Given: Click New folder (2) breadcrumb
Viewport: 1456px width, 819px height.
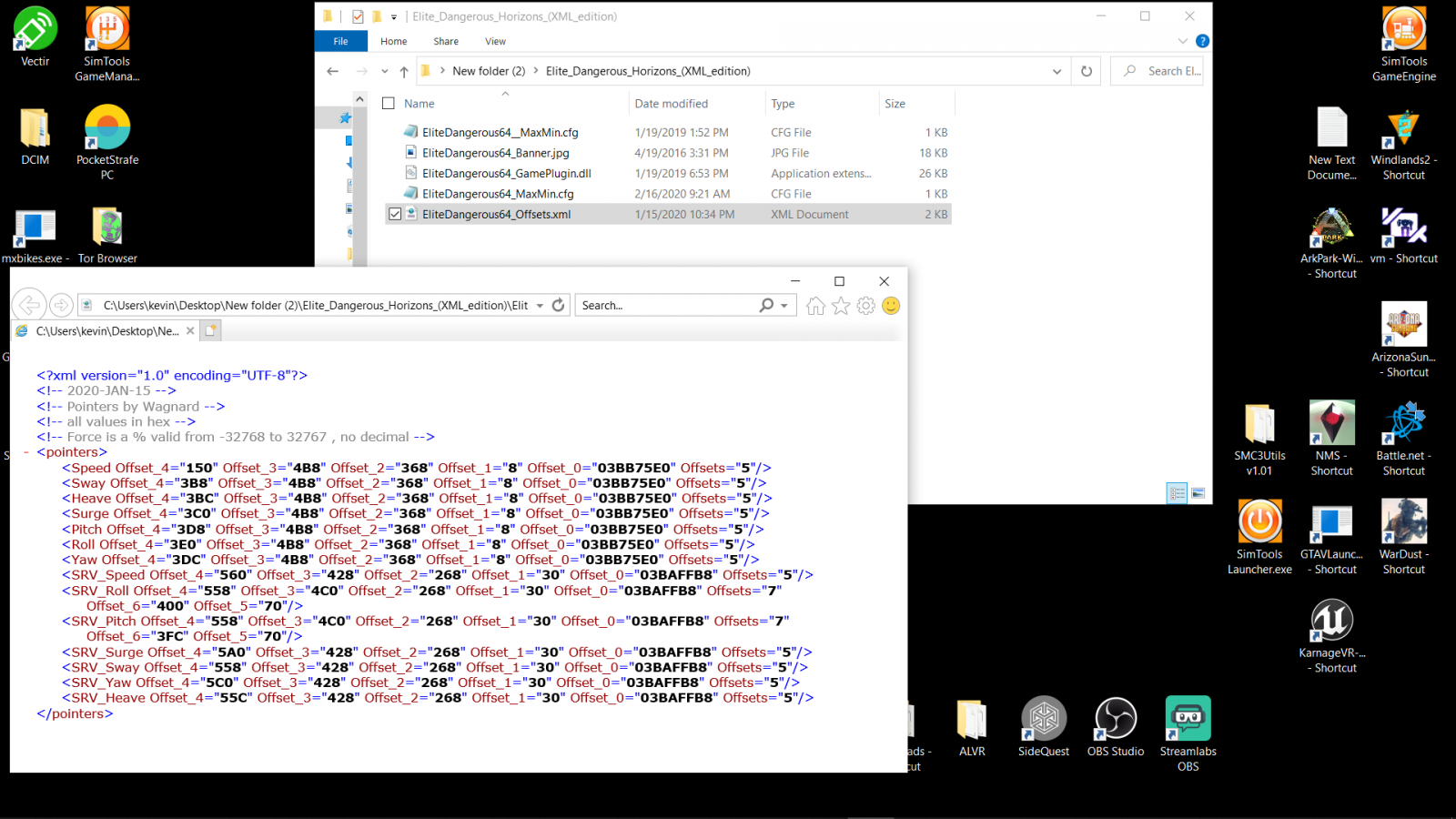Looking at the screenshot, I should coord(489,71).
